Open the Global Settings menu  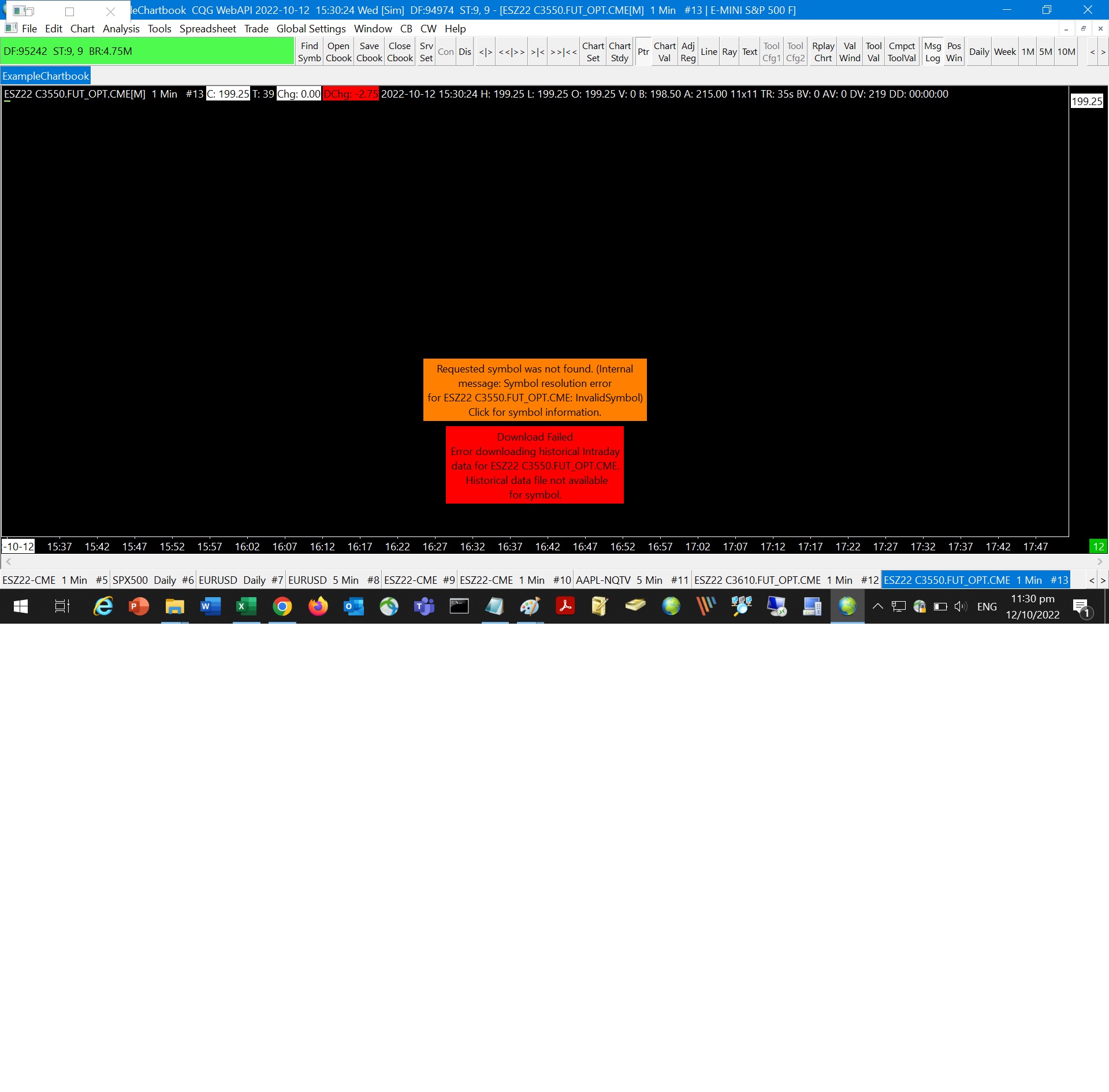pyautogui.click(x=311, y=29)
